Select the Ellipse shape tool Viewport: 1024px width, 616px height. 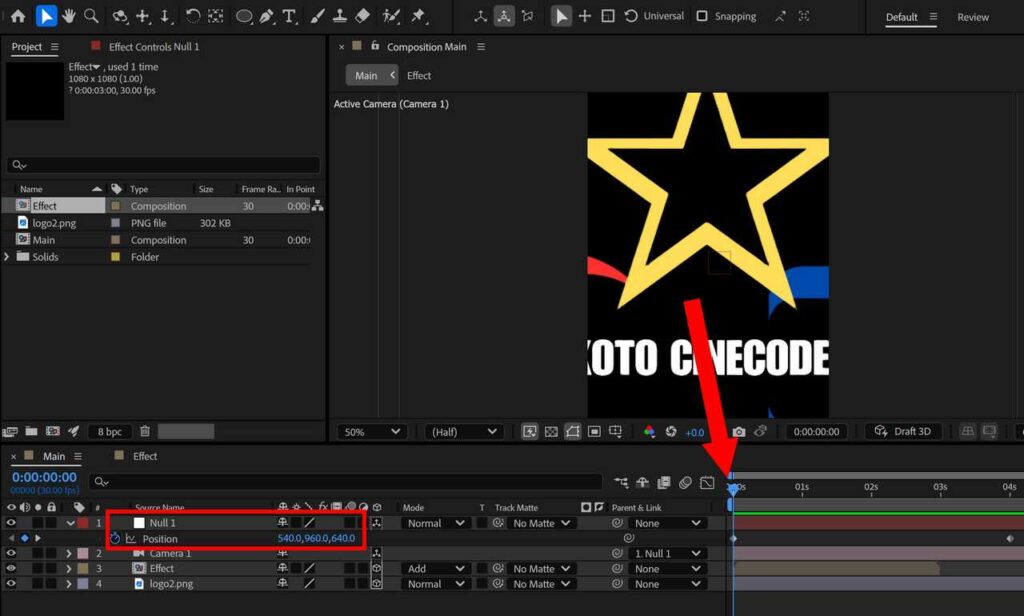[x=244, y=16]
